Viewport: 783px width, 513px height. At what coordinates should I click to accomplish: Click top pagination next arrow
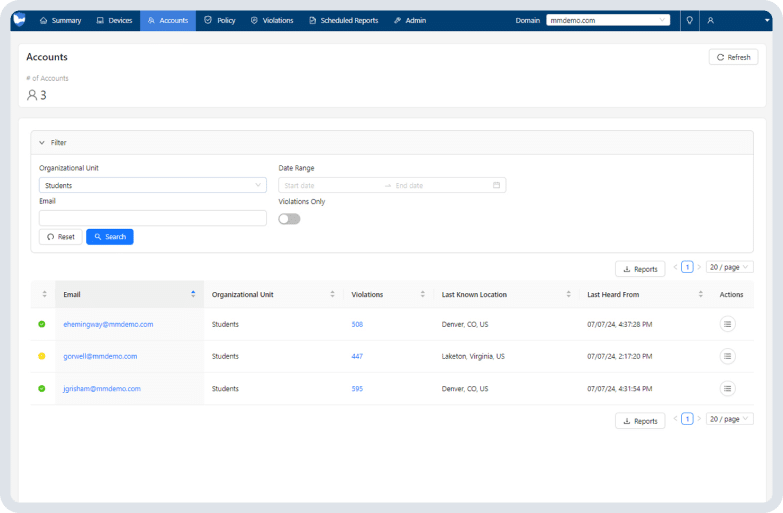click(699, 267)
